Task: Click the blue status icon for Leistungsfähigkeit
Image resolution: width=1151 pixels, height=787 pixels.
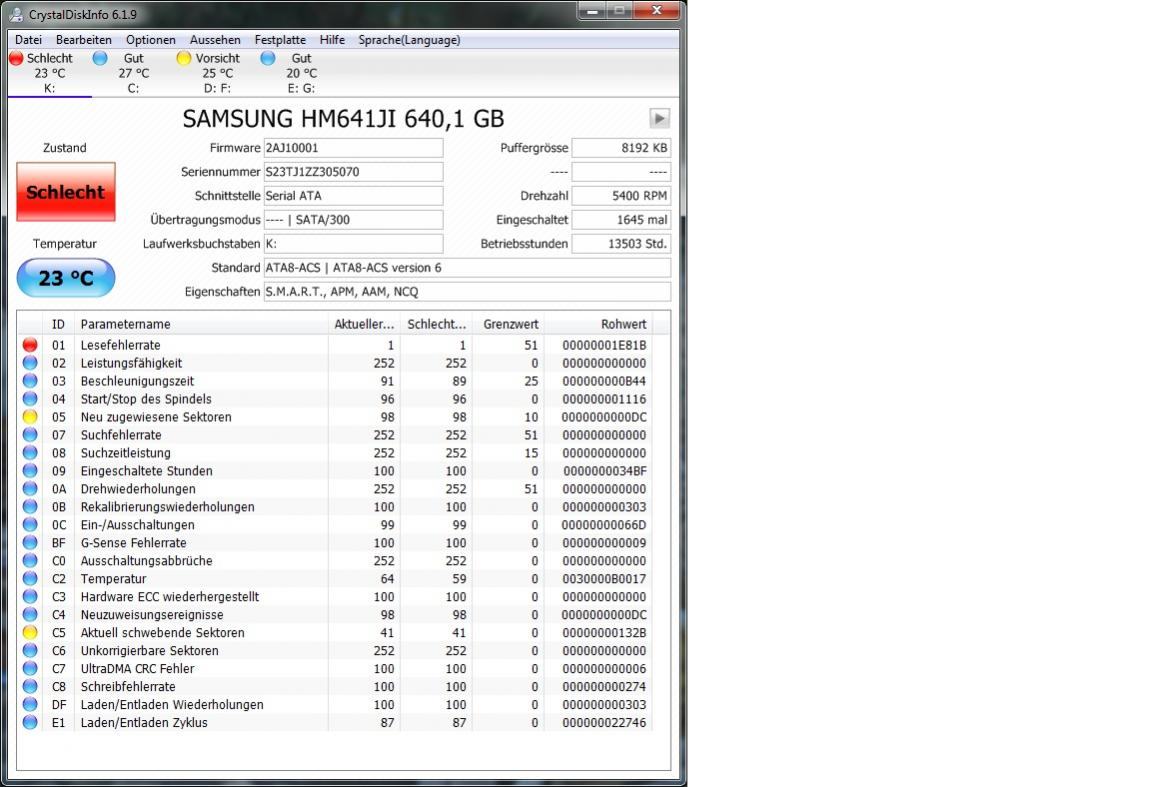Action: [x=30, y=363]
